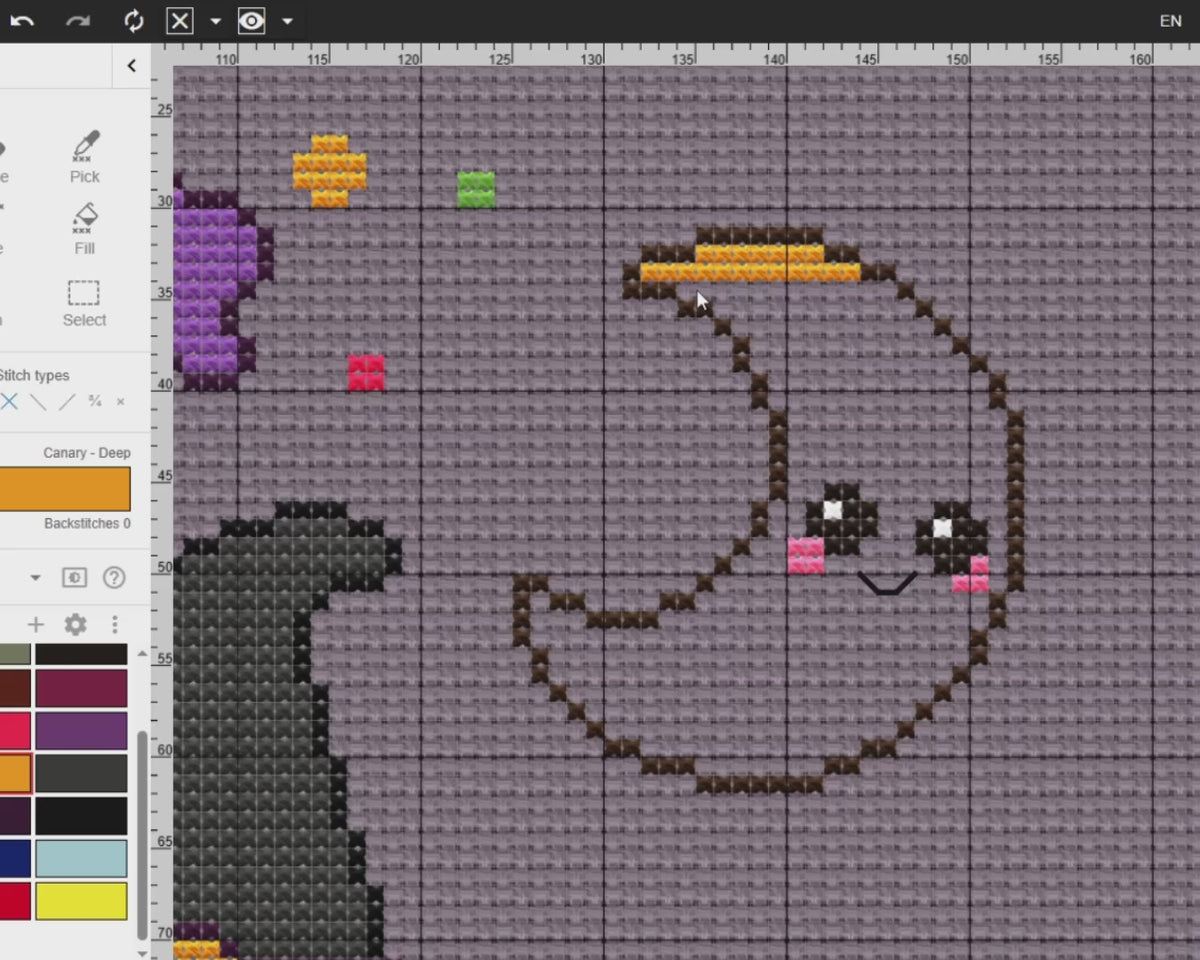Image resolution: width=1200 pixels, height=960 pixels.
Task: Click the Canary - Deep current color bar
Action: pos(65,488)
